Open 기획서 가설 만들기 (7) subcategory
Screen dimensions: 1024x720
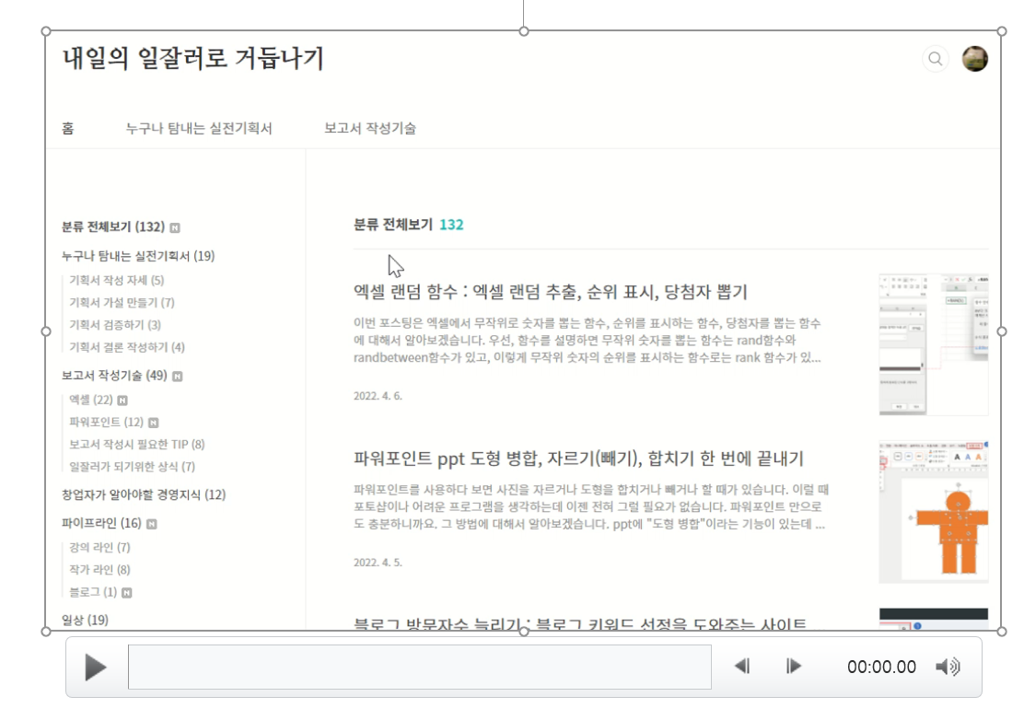click(x=122, y=303)
